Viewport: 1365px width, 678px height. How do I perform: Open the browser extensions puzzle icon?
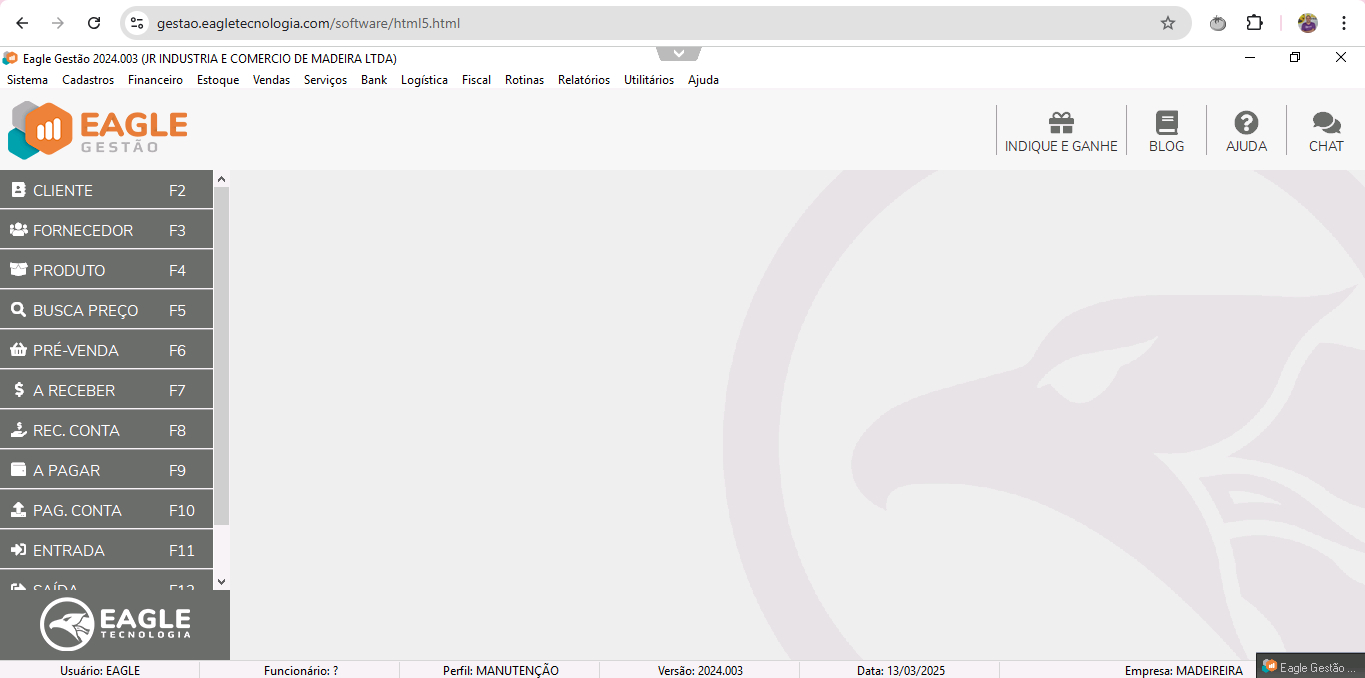[1254, 23]
